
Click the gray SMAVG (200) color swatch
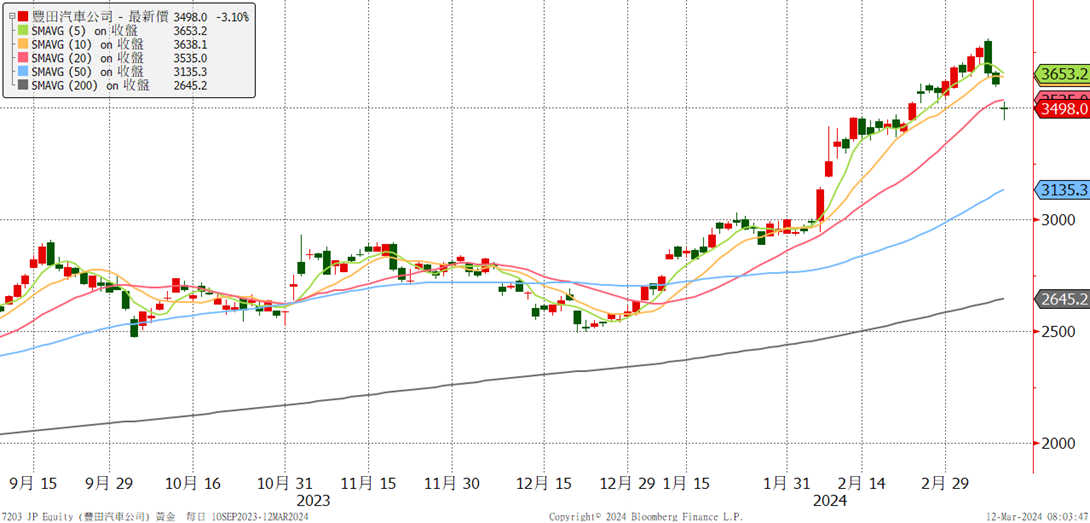pos(24,86)
